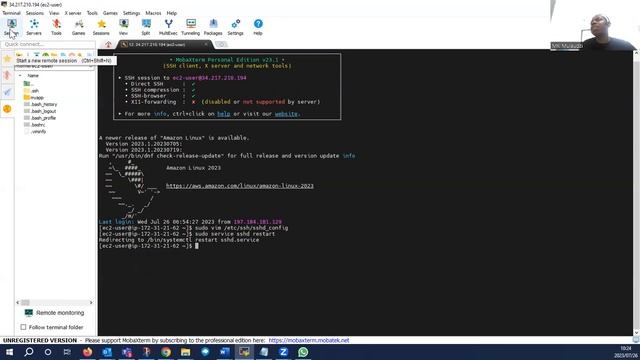Open the Servers toolbar icon
Image resolution: width=640 pixels, height=360 pixels.
pos(34,27)
